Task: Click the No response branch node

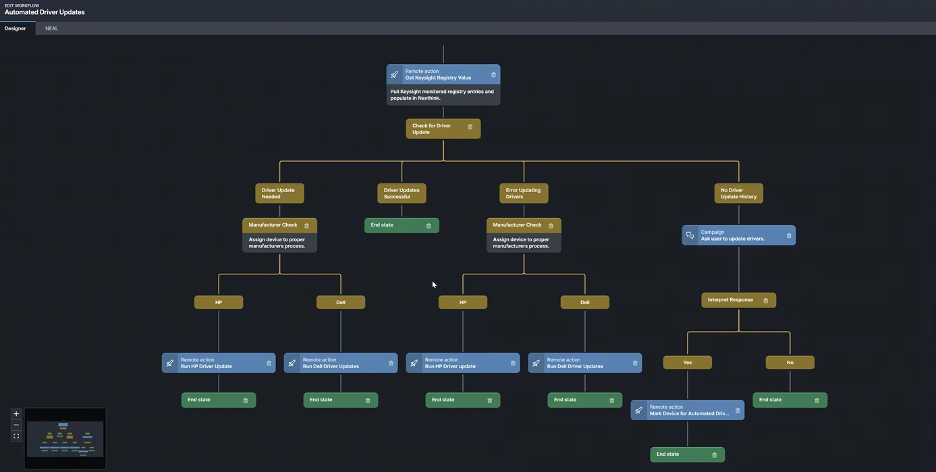Action: click(790, 363)
